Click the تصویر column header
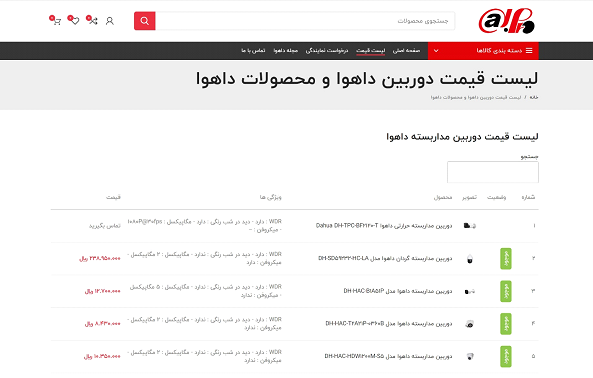The width and height of the screenshot is (593, 378). (469, 197)
